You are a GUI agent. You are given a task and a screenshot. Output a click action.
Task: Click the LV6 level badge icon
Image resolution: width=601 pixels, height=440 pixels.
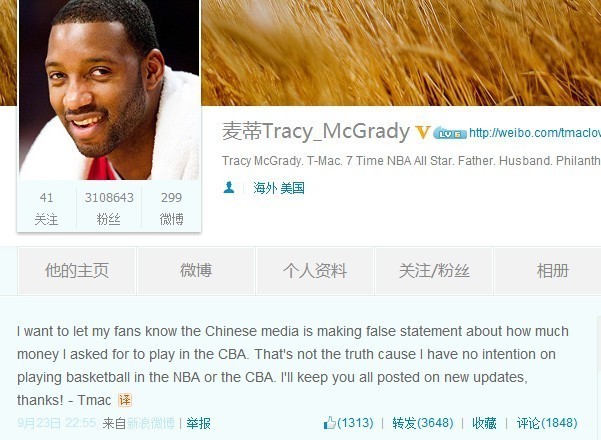tap(450, 133)
